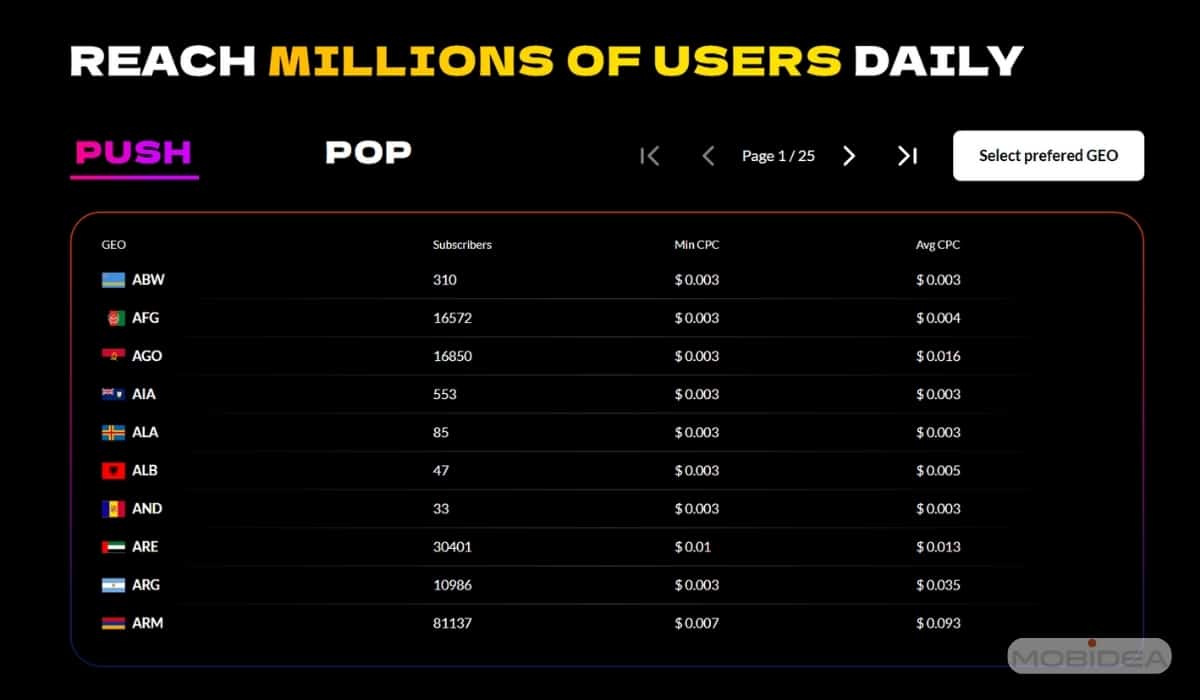Click the Subscribers column header
Image resolution: width=1200 pixels, height=700 pixels.
[x=462, y=245]
